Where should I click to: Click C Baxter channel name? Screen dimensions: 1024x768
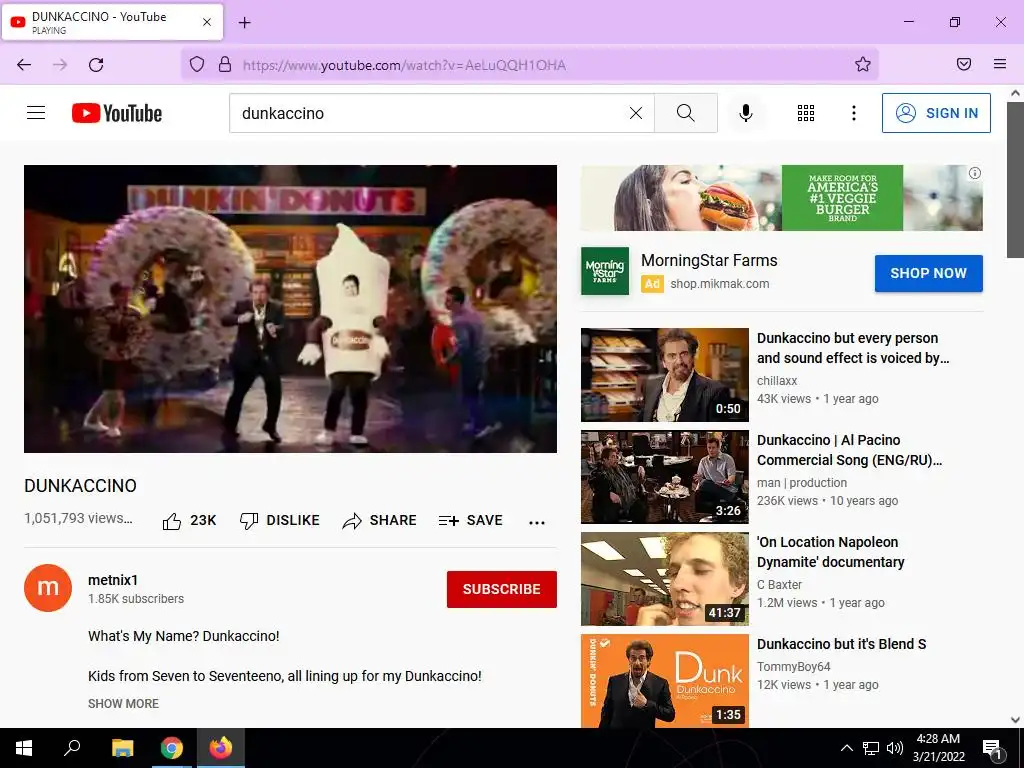(x=779, y=584)
